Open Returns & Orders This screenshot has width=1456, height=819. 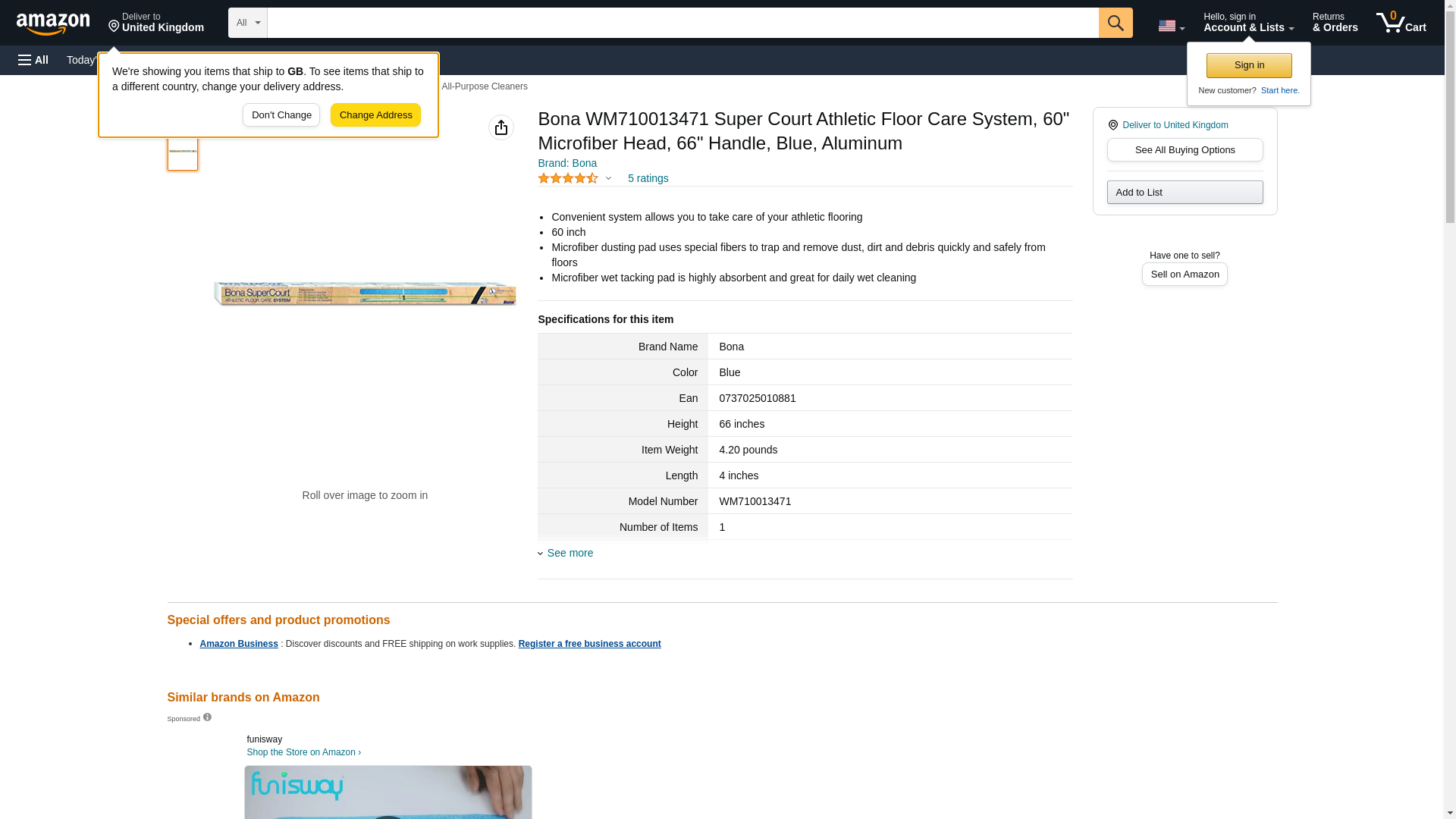tap(1335, 23)
